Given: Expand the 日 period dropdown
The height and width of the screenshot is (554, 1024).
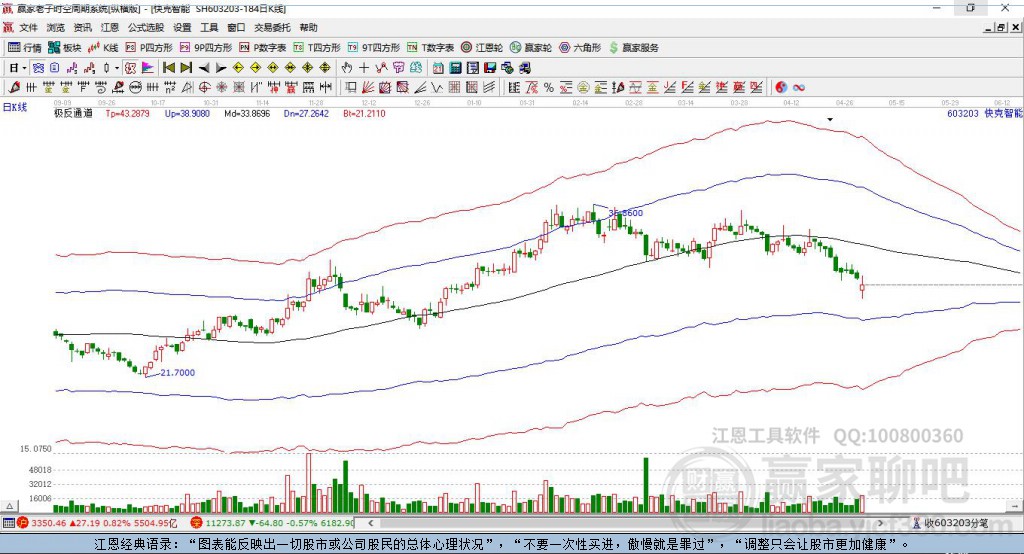Looking at the screenshot, I should tap(24, 68).
